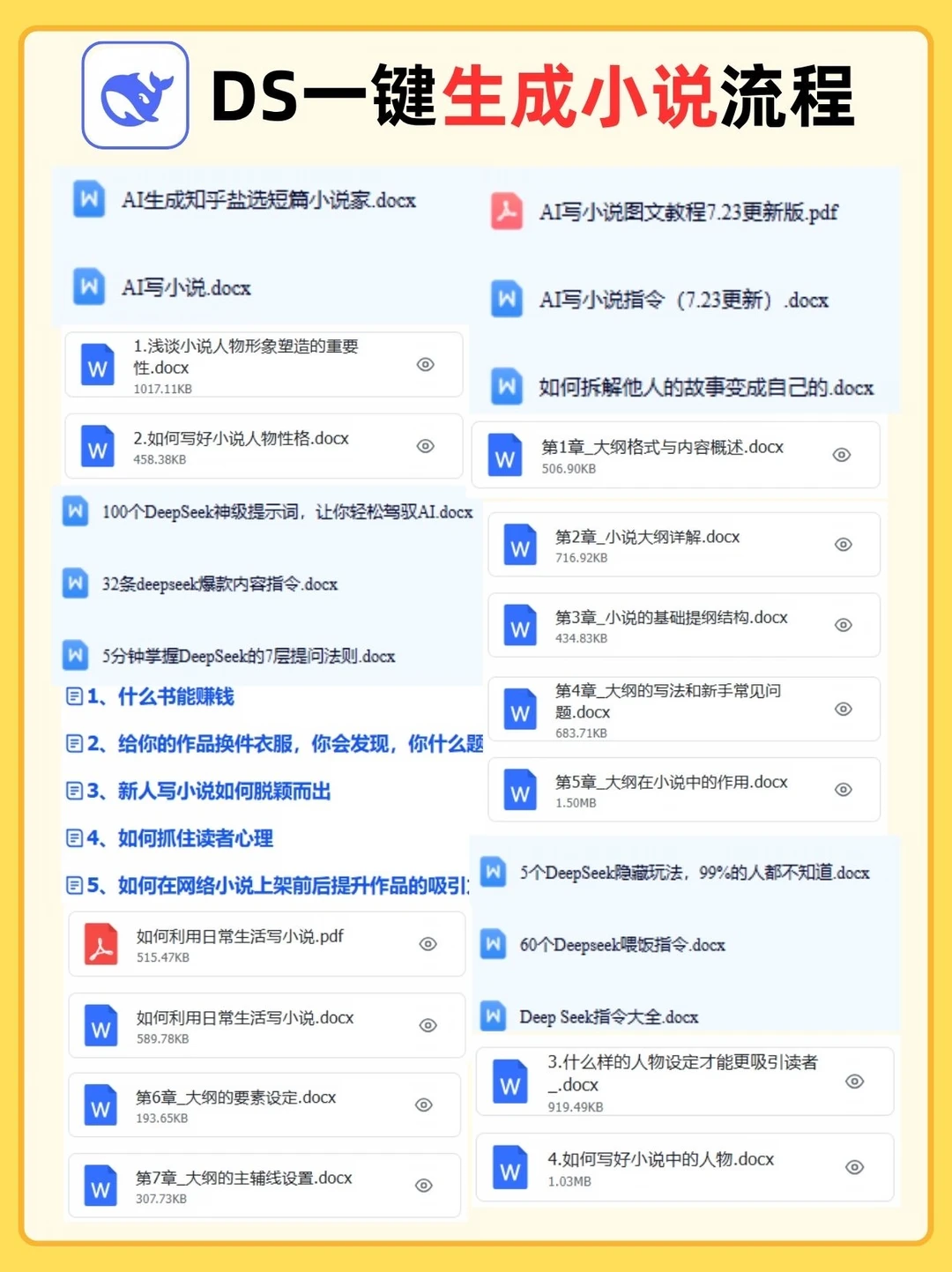Viewport: 952px width, 1272px height.
Task: Open file name AI写小说图文教程7.23更新版.pdf
Action: click(x=688, y=212)
